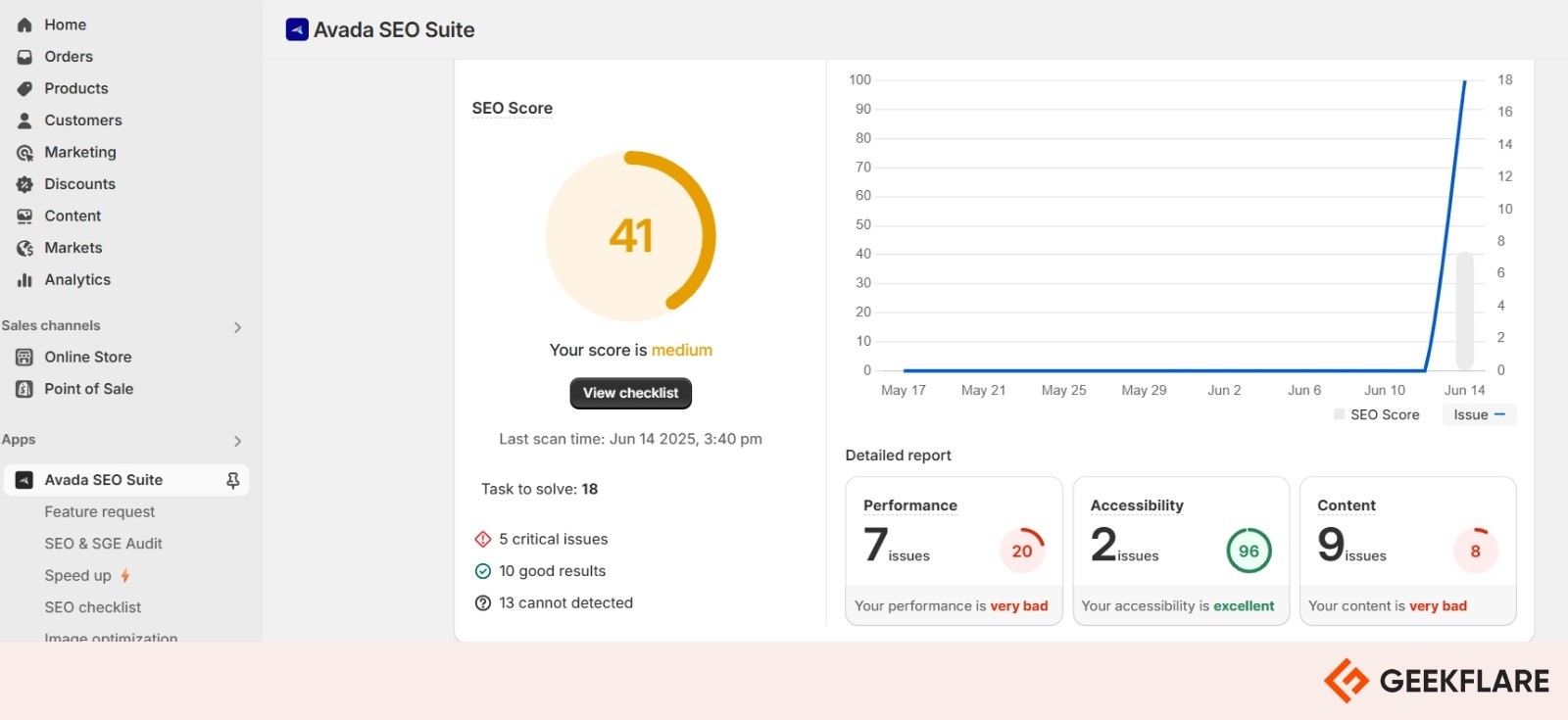Click the 'SEO Score' heading
Viewport: 1568px width, 720px height.
[513, 108]
